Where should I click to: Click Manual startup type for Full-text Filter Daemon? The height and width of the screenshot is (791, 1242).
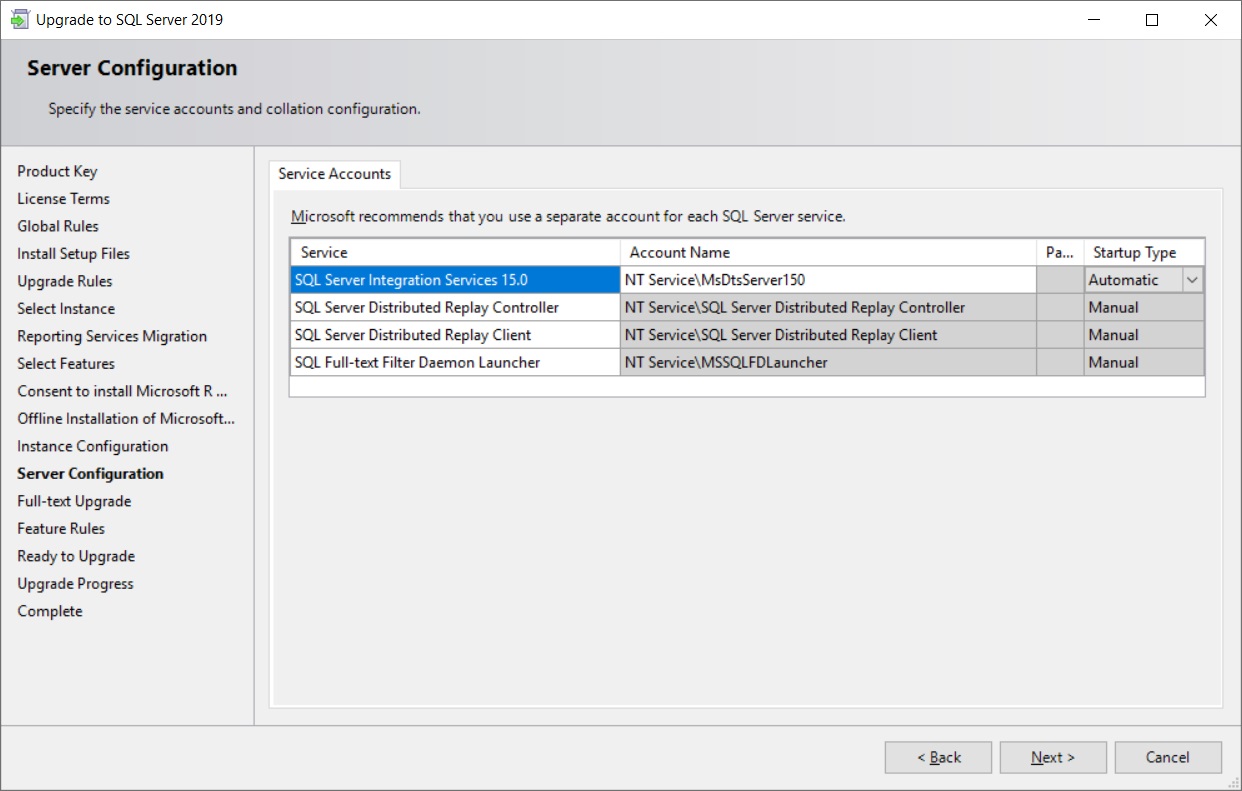(1144, 362)
